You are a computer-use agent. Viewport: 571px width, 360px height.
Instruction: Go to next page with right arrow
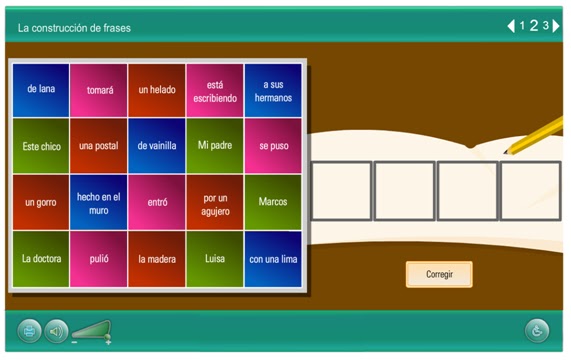(x=556, y=26)
